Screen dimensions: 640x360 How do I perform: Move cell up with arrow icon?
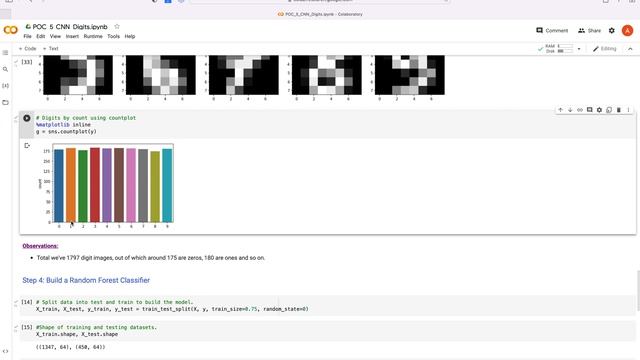click(560, 110)
